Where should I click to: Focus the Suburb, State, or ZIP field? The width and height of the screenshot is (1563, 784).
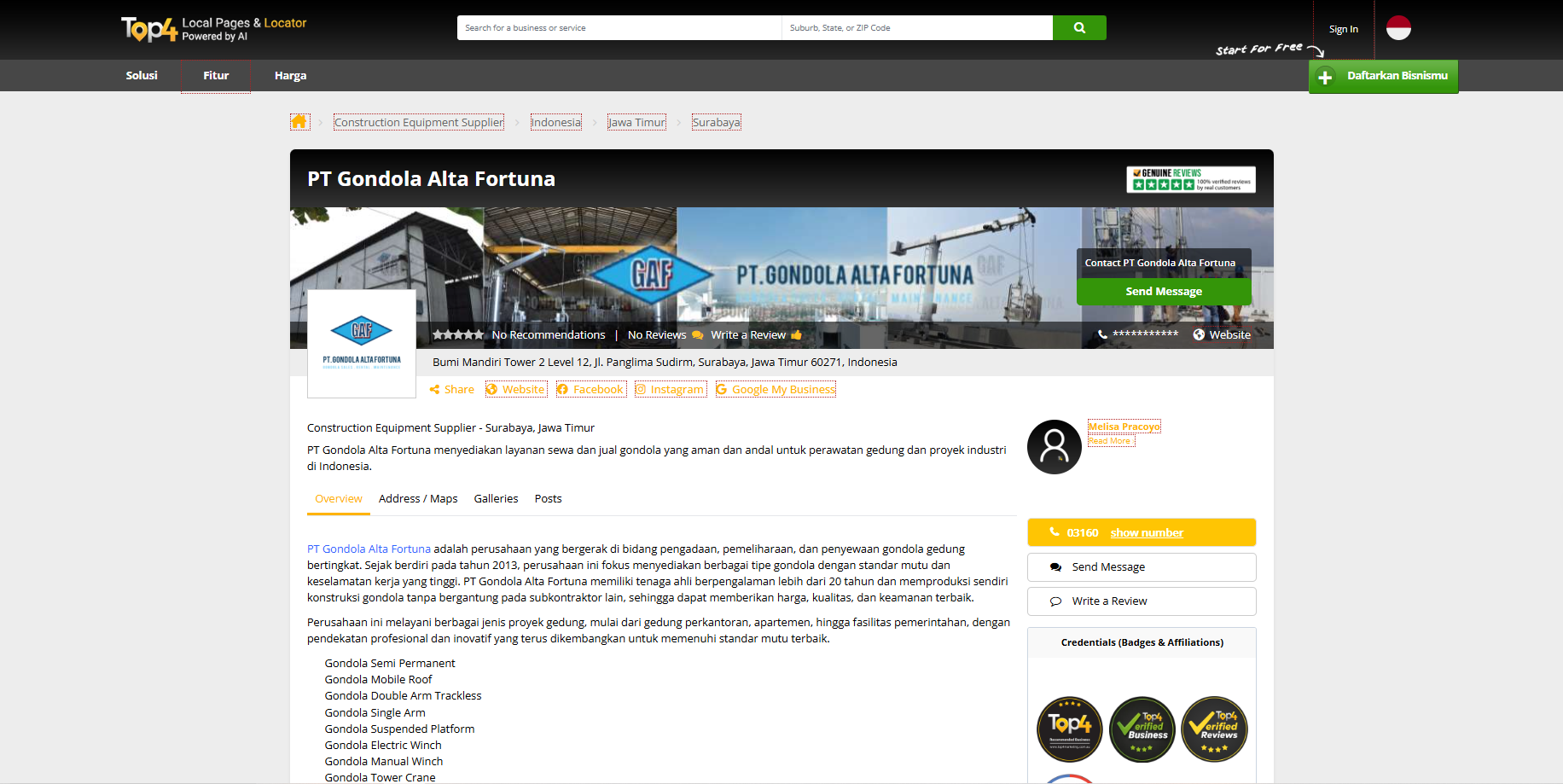(x=917, y=27)
